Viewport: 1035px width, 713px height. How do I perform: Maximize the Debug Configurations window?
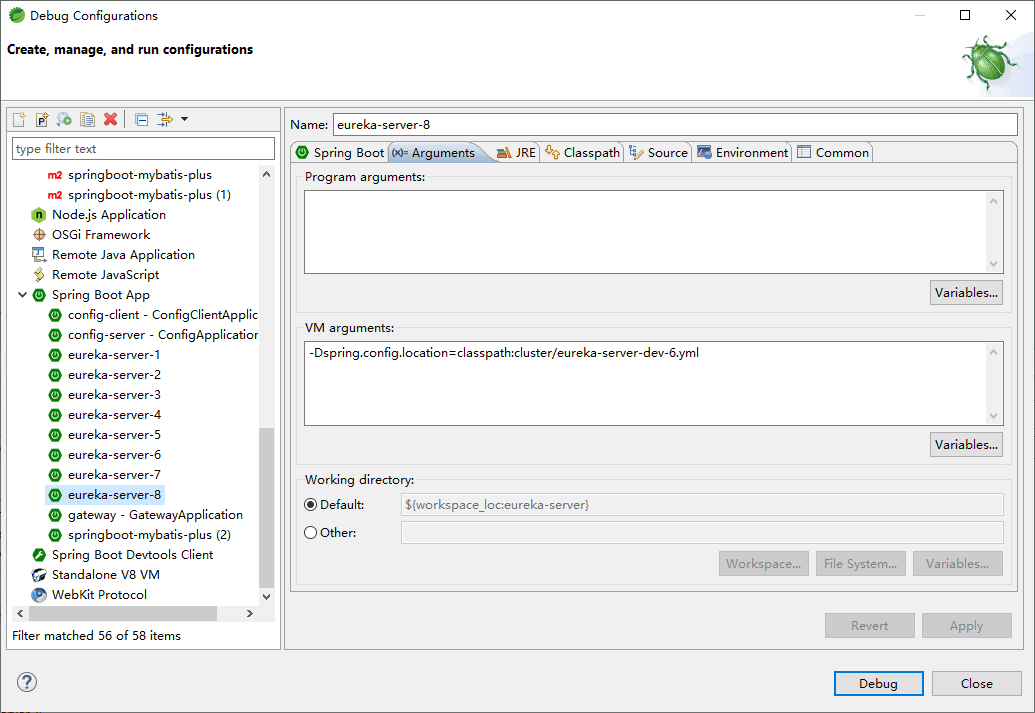click(x=965, y=15)
